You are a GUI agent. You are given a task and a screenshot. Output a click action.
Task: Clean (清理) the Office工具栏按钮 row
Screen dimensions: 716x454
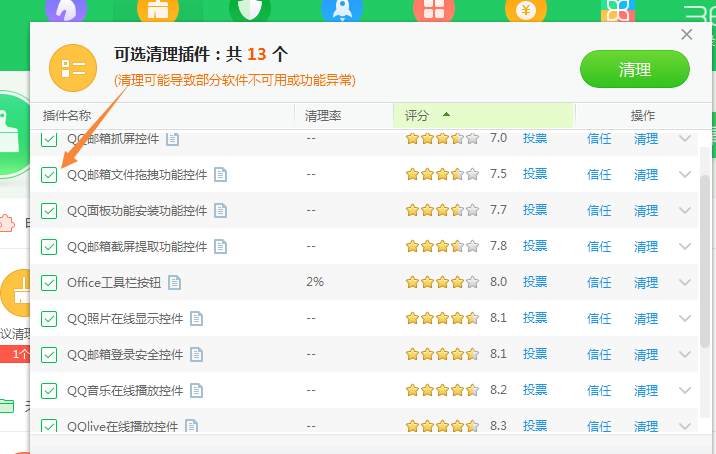[x=646, y=283]
